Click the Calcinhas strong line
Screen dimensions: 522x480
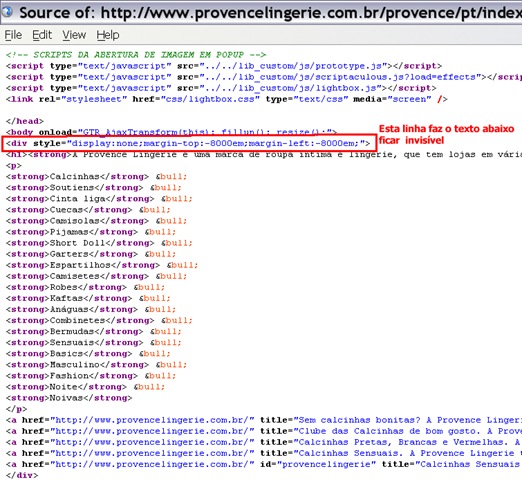[96, 176]
